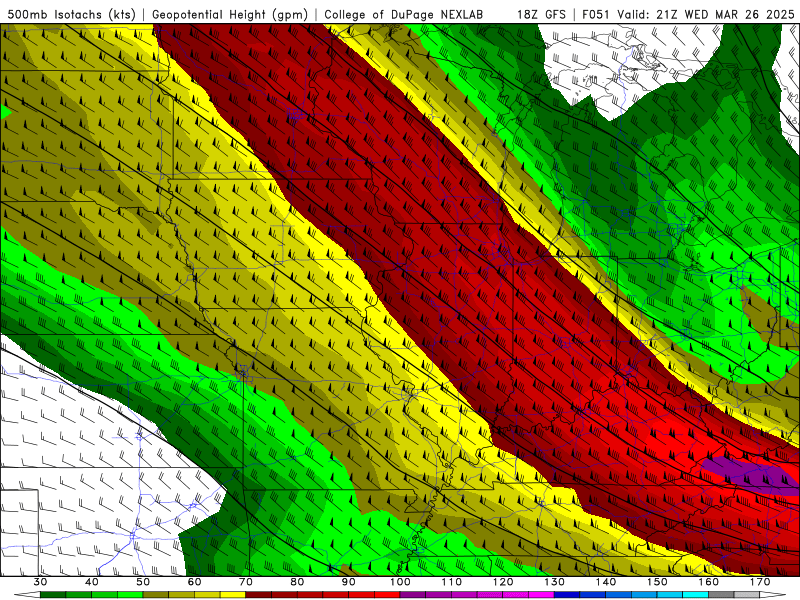Click the 'Geopotential Height (gpm)' header text
Viewport: 800px width, 600px height.
pyautogui.click(x=230, y=14)
